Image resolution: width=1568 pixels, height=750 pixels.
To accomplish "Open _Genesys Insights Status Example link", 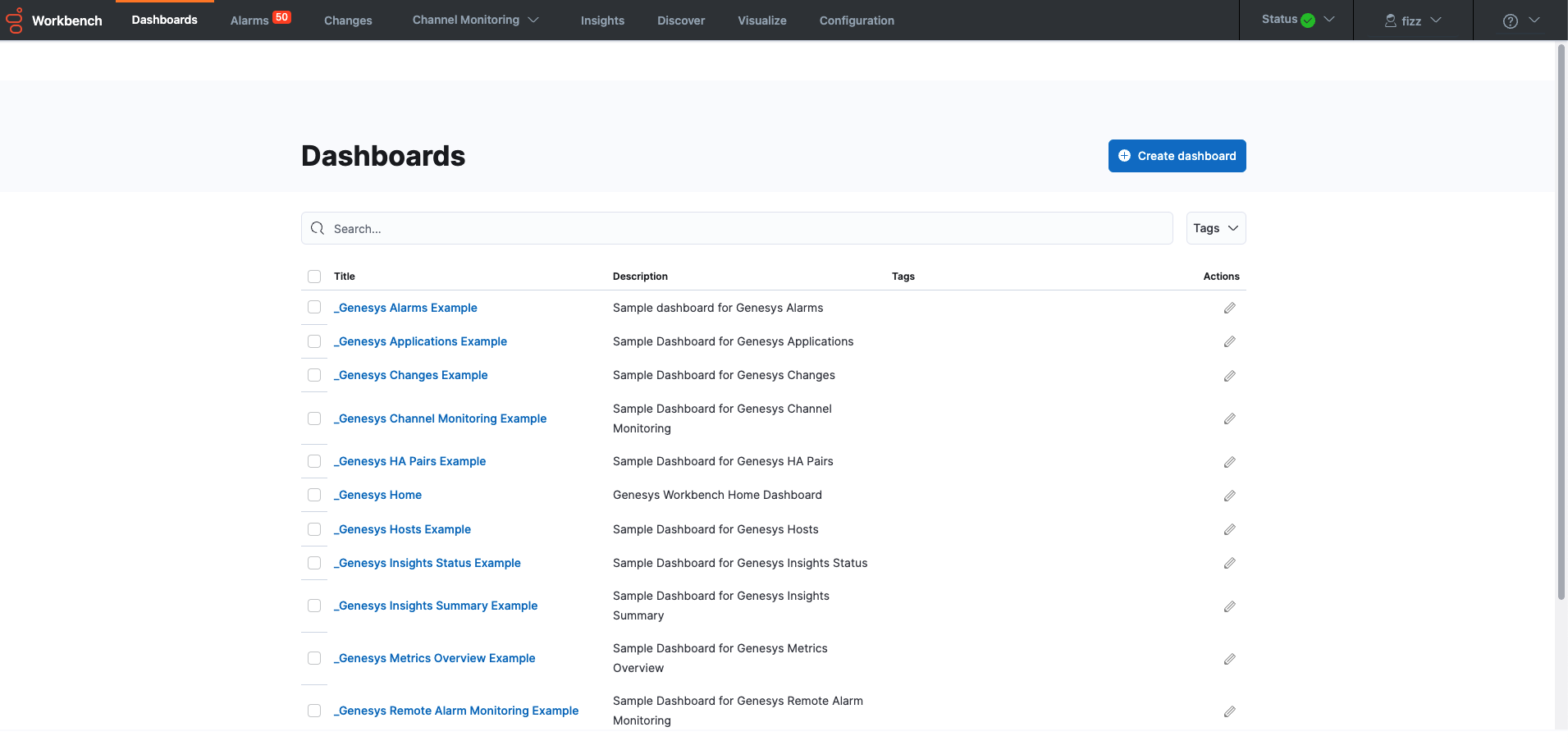I will pos(427,563).
